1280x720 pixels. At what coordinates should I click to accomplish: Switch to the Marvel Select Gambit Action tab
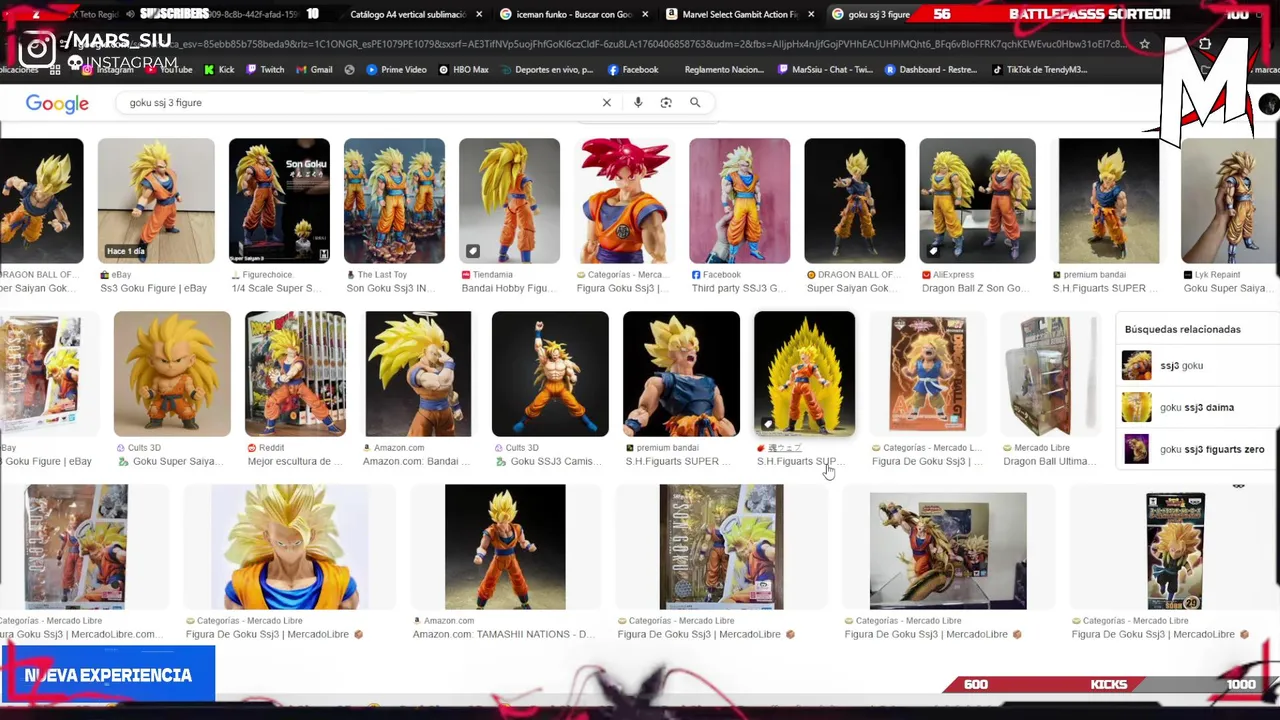[x=739, y=14]
